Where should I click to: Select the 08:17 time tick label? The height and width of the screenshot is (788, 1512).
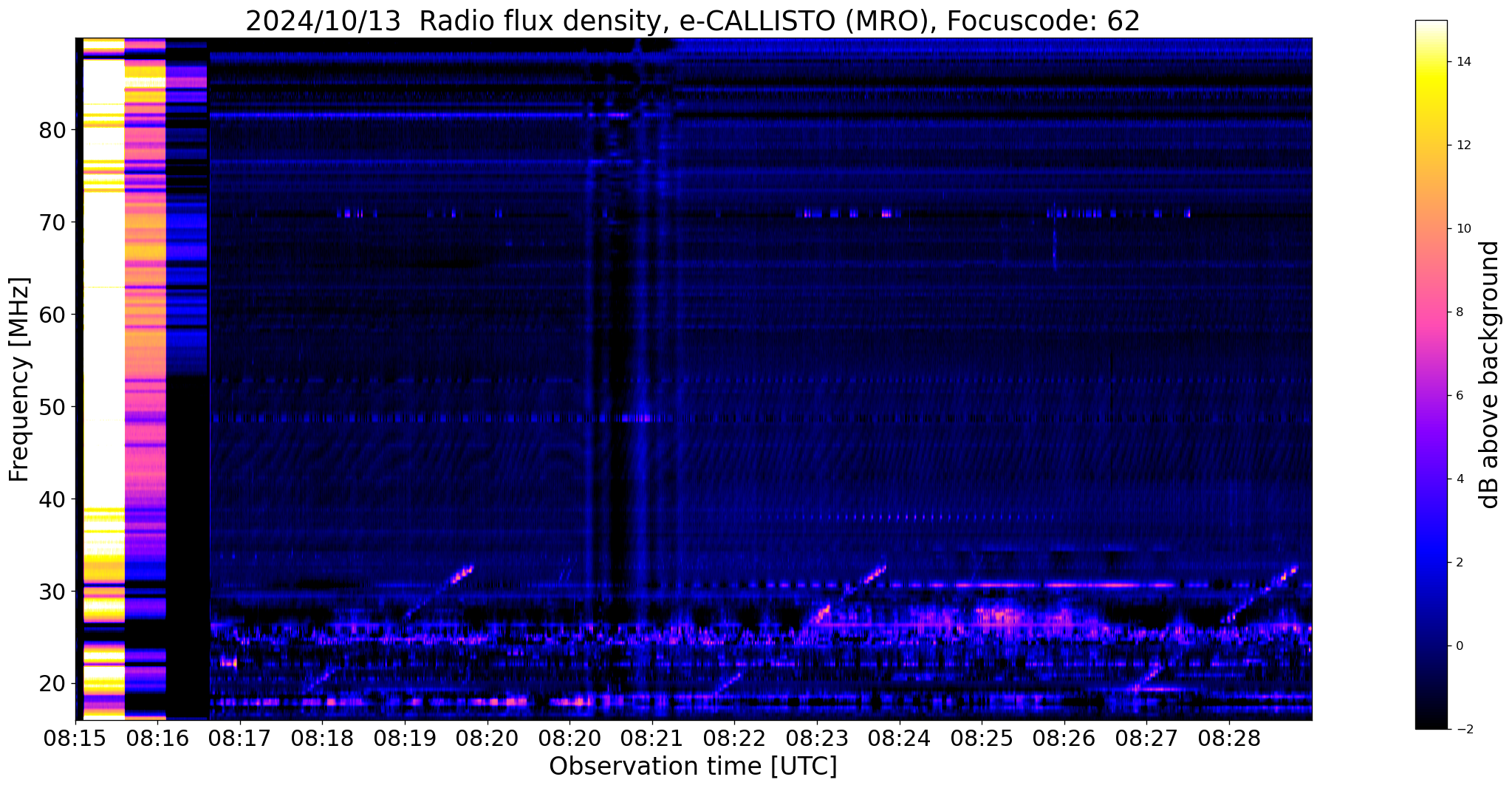(x=240, y=737)
